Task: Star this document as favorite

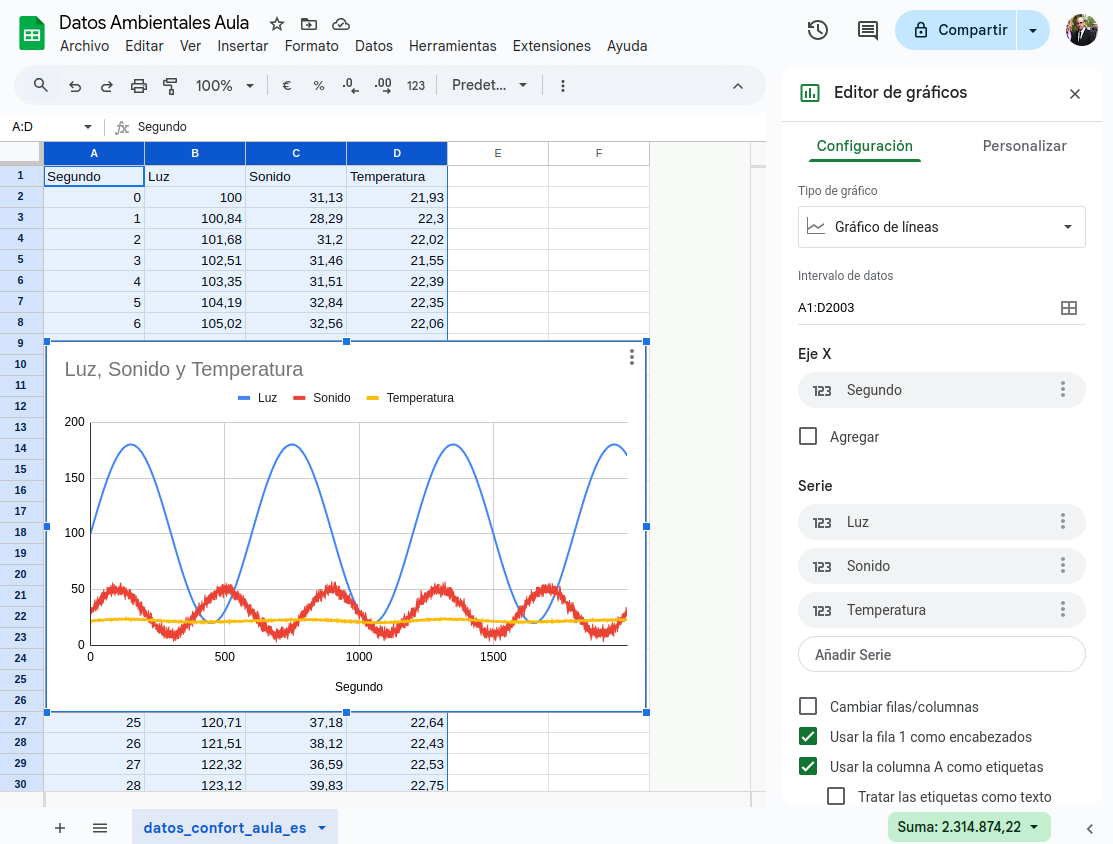Action: pos(277,23)
